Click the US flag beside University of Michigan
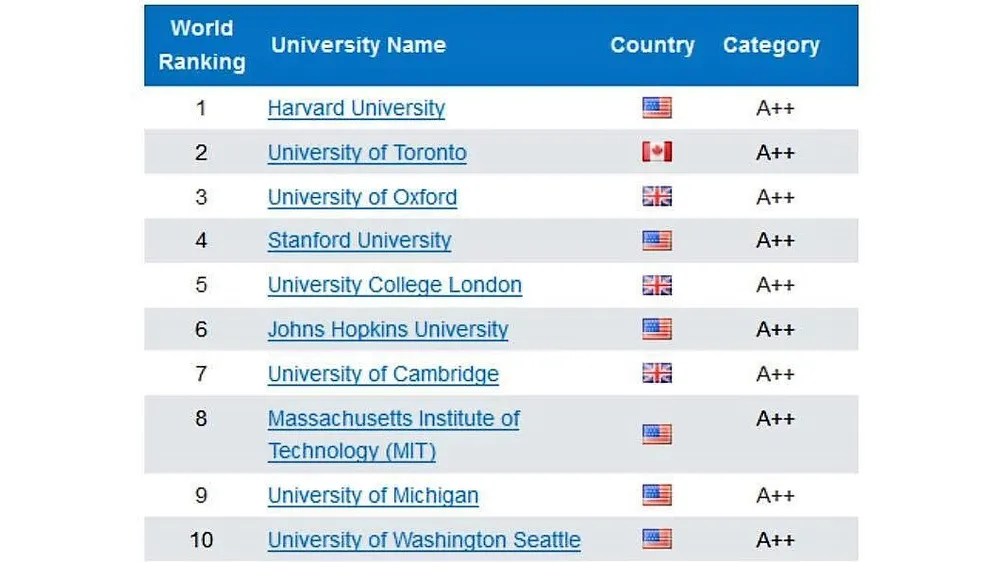Viewport: 1000px width, 562px height. click(657, 495)
